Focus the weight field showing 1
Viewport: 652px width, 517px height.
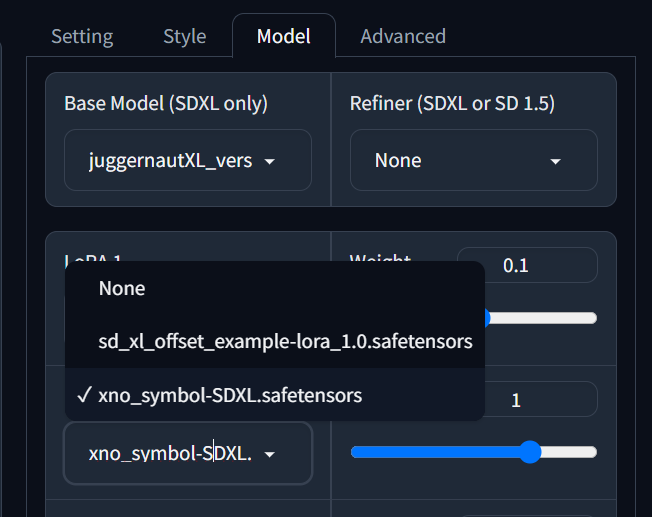(x=527, y=400)
